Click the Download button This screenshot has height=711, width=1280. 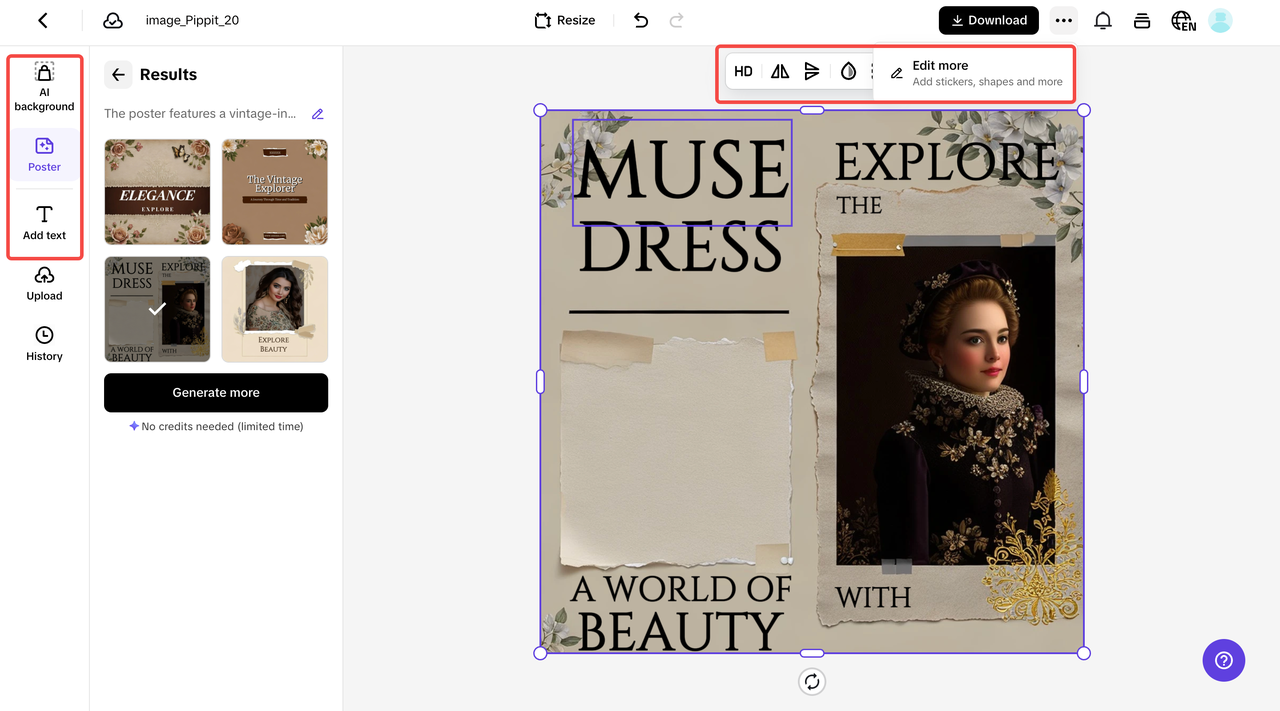click(x=988, y=20)
